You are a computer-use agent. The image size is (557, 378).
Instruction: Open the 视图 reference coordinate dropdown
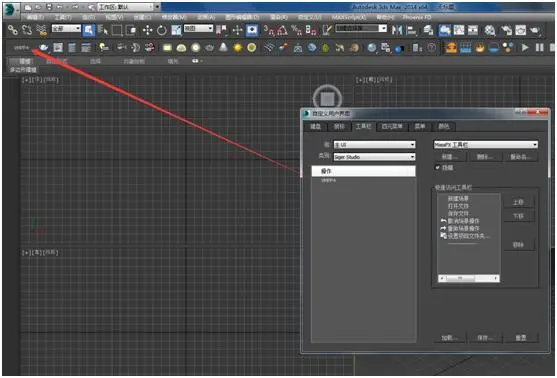199,28
